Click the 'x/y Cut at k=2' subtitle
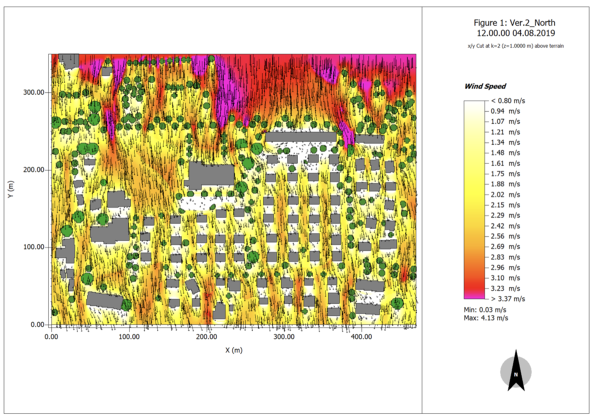 tap(515, 46)
